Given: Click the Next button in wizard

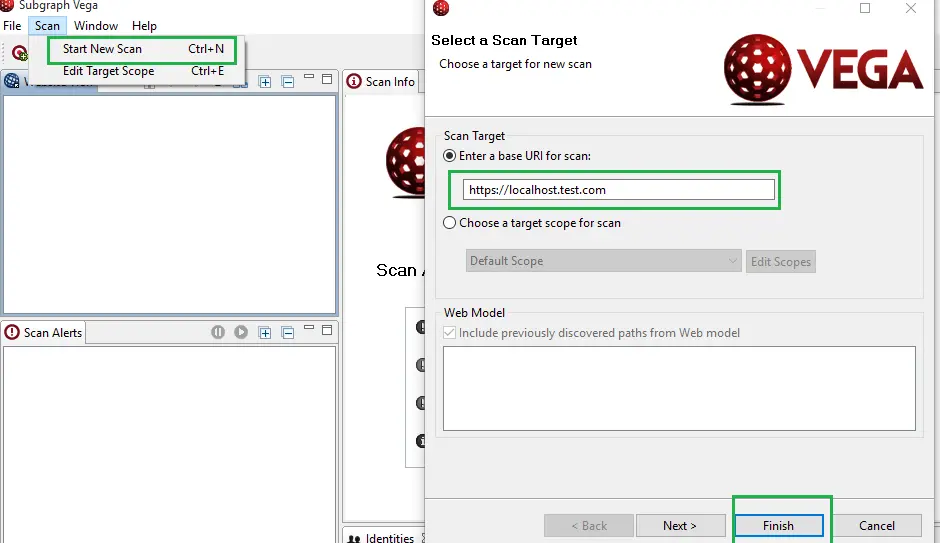Looking at the screenshot, I should coord(680,526).
